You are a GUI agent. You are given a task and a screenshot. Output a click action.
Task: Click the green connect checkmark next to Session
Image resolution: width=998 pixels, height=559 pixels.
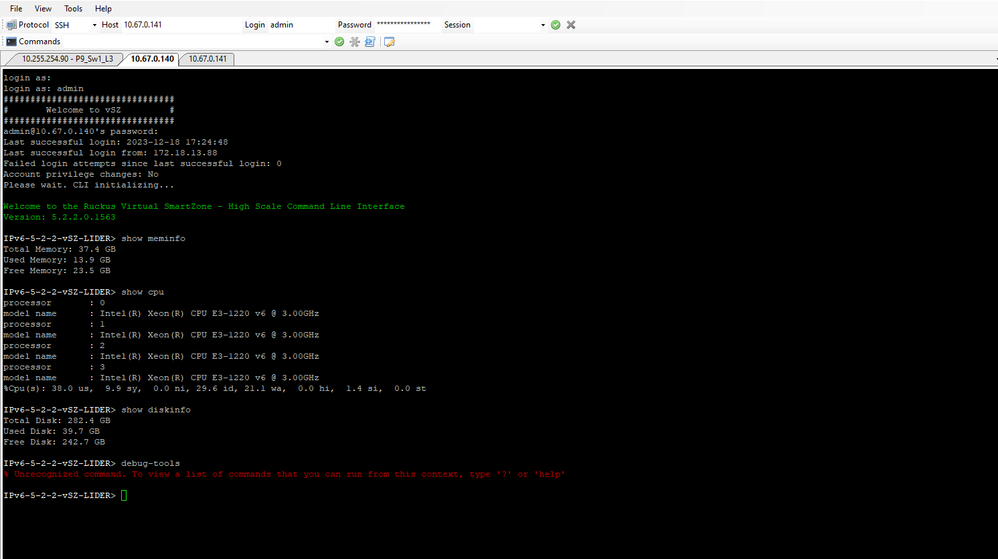tap(555, 25)
